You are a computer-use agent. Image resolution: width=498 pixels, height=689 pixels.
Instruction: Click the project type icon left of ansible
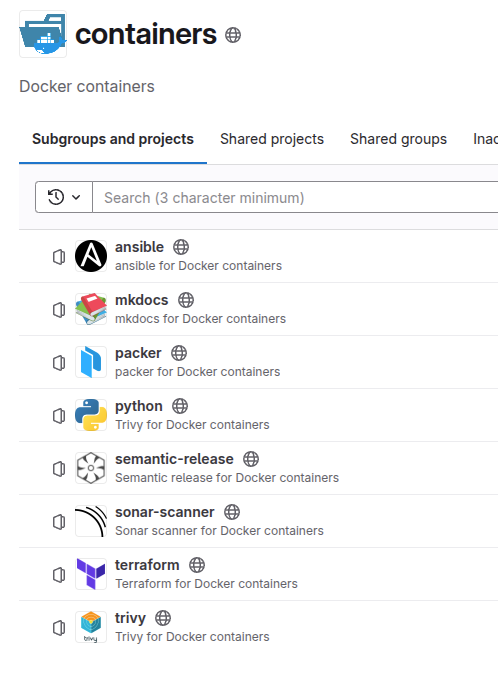pos(59,257)
